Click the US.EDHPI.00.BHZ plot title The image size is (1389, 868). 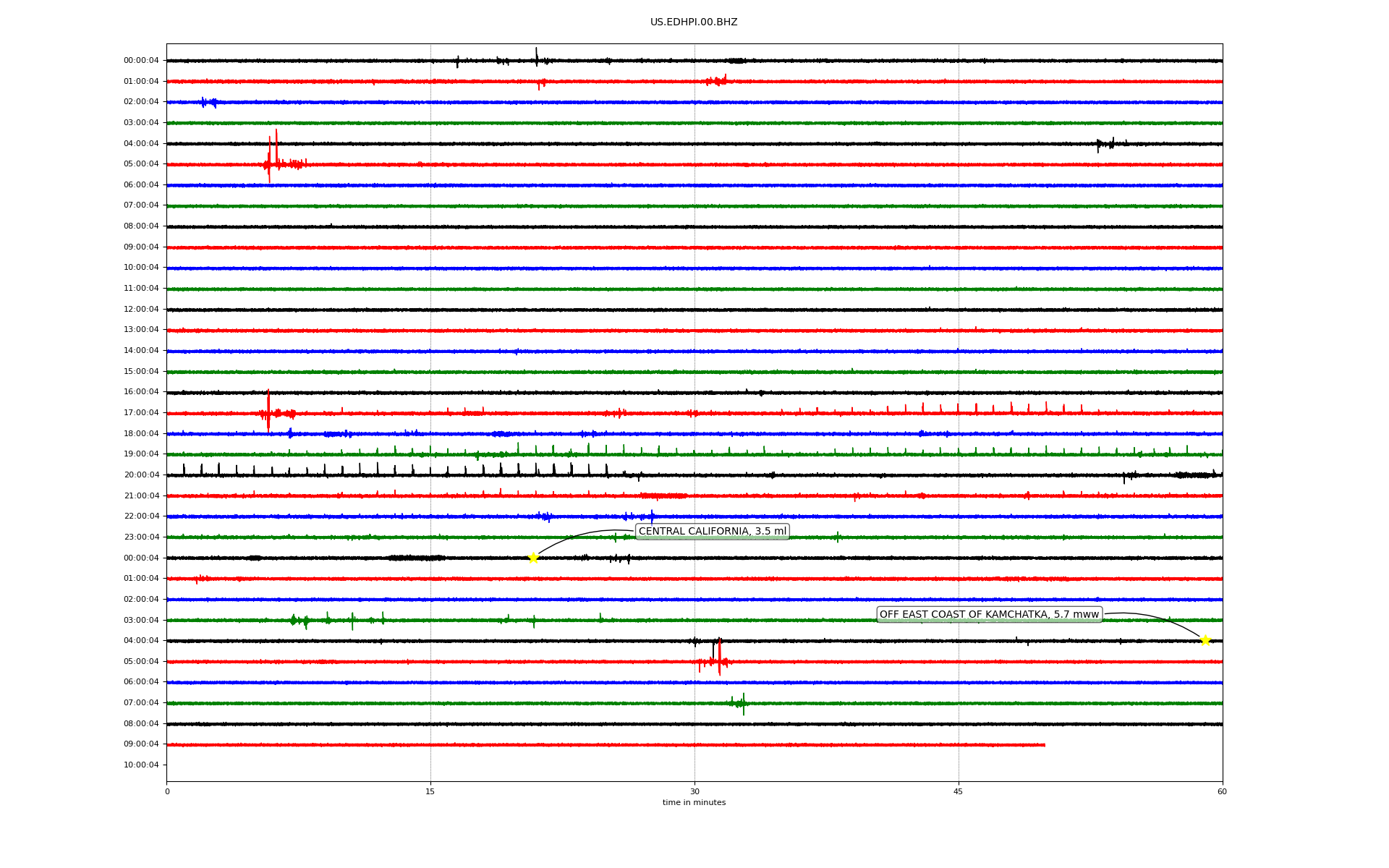[x=693, y=22]
